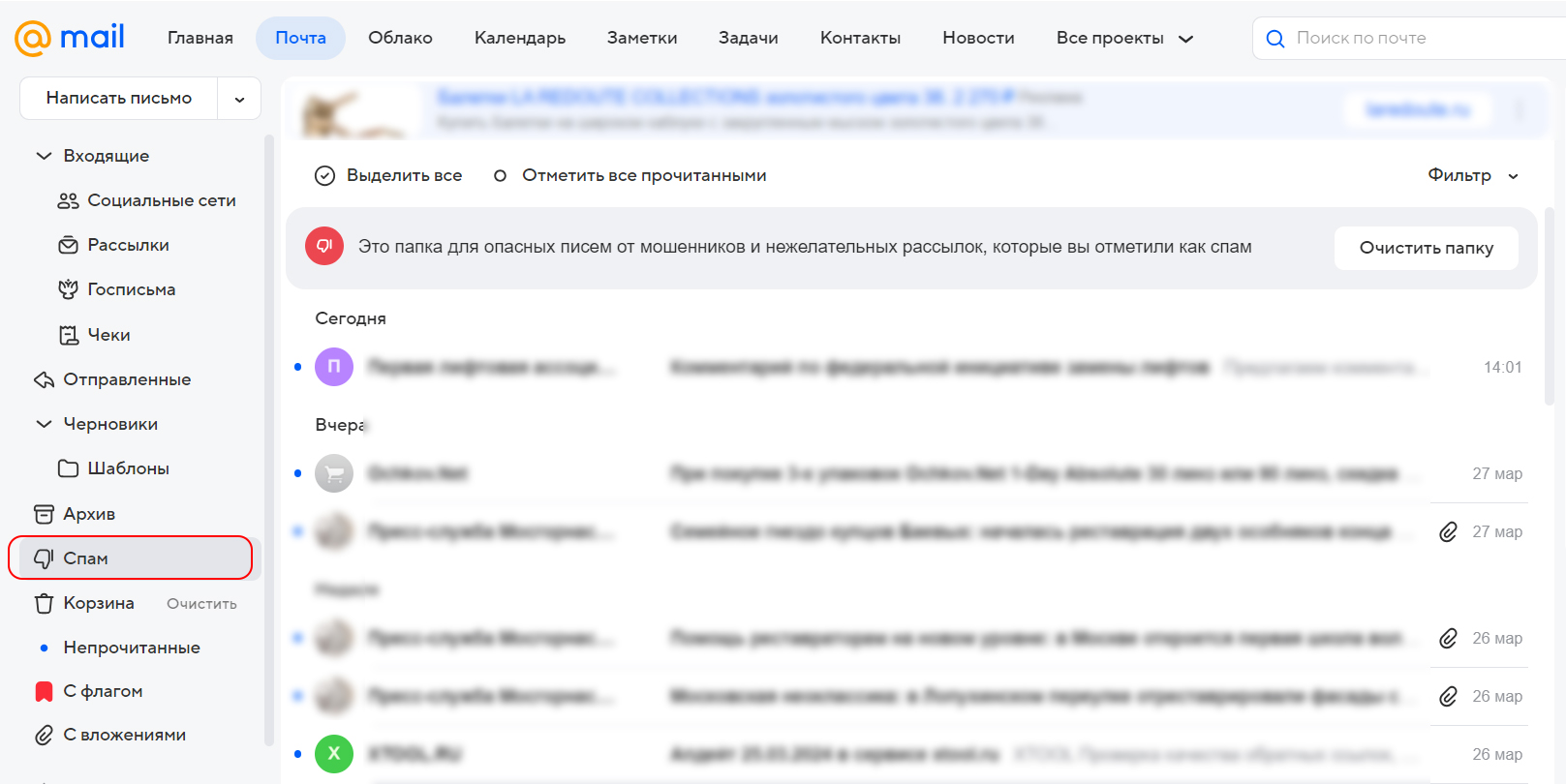Open the Новости section
Viewport: 1566px width, 784px height.
pos(978,38)
